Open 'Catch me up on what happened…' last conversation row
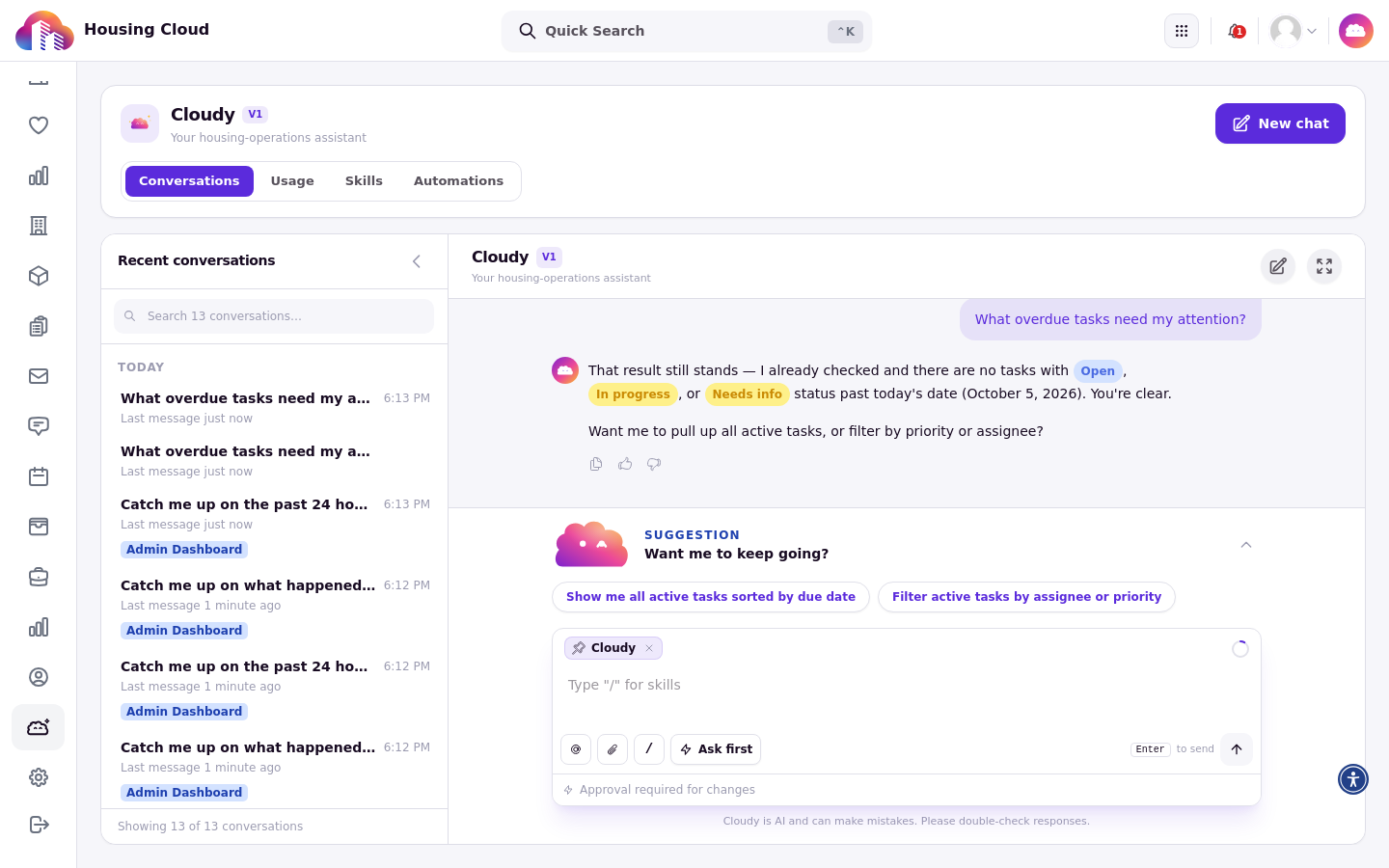 [275, 768]
